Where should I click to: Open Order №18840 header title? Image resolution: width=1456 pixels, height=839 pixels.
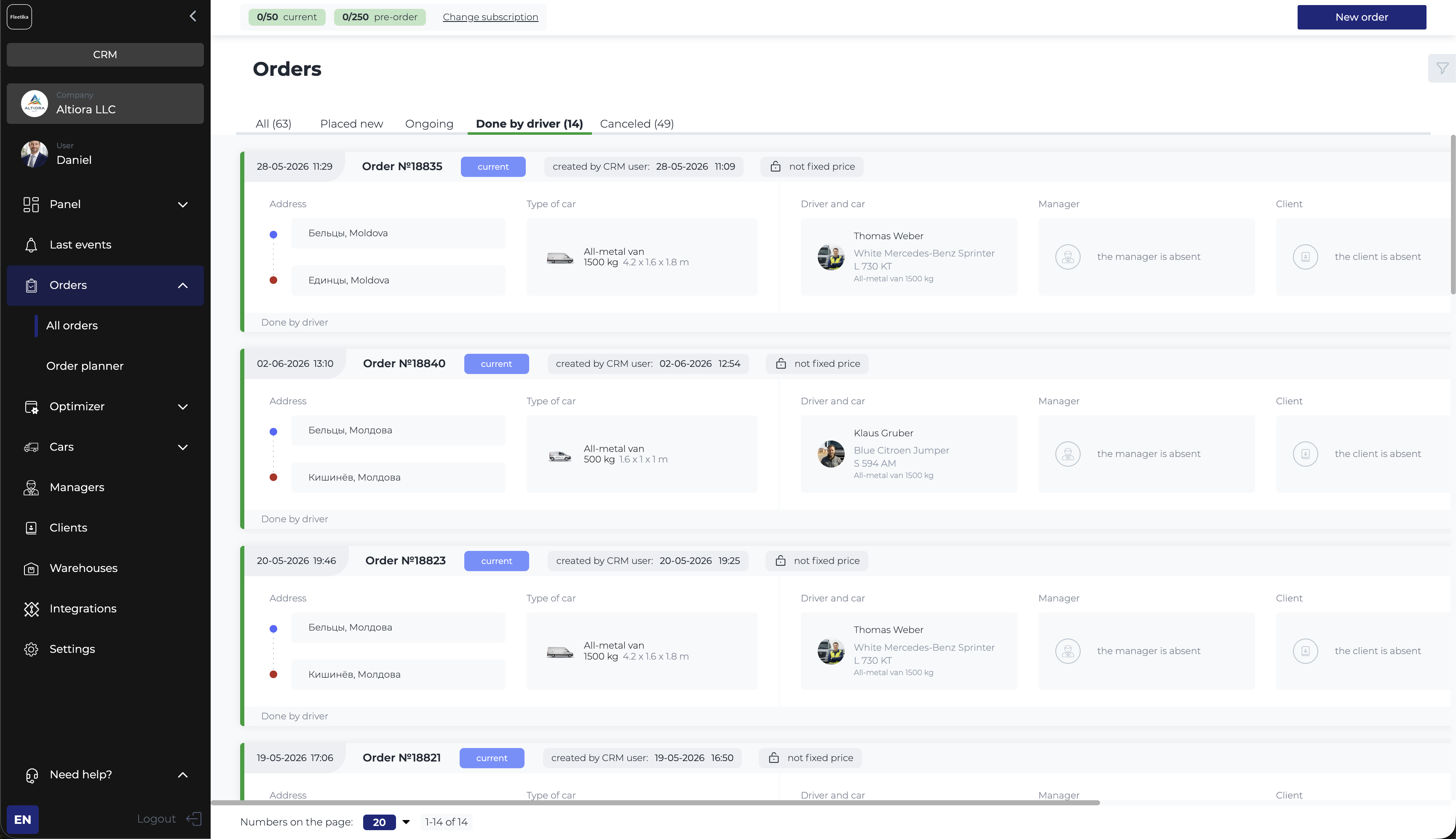[404, 363]
